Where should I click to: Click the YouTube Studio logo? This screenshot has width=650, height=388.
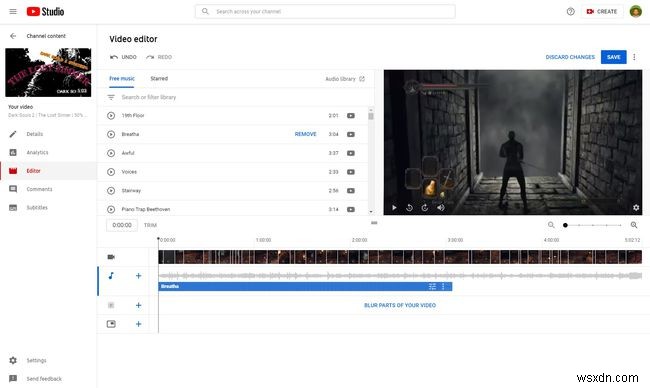point(45,12)
